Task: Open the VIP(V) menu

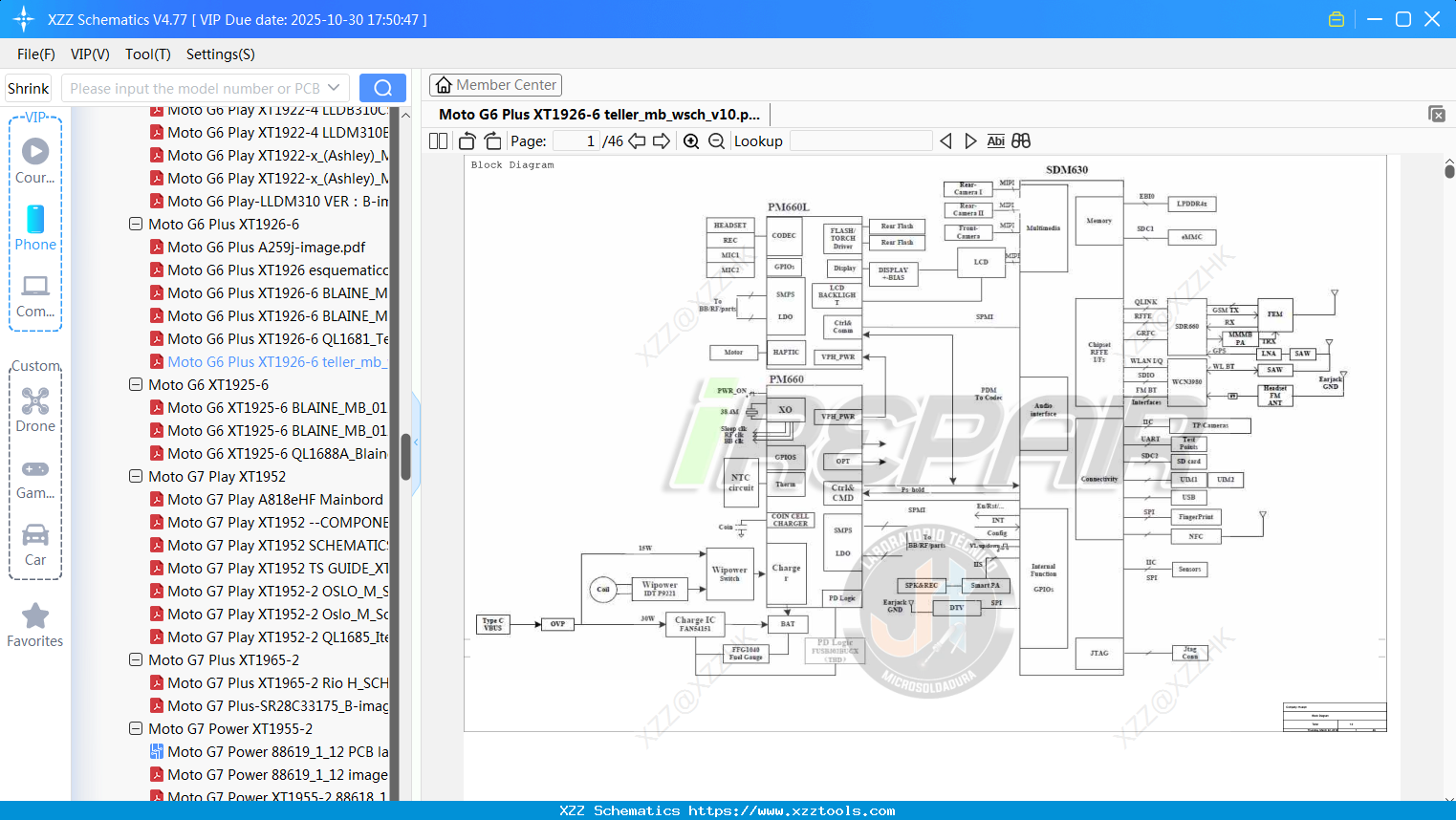Action: [x=90, y=54]
